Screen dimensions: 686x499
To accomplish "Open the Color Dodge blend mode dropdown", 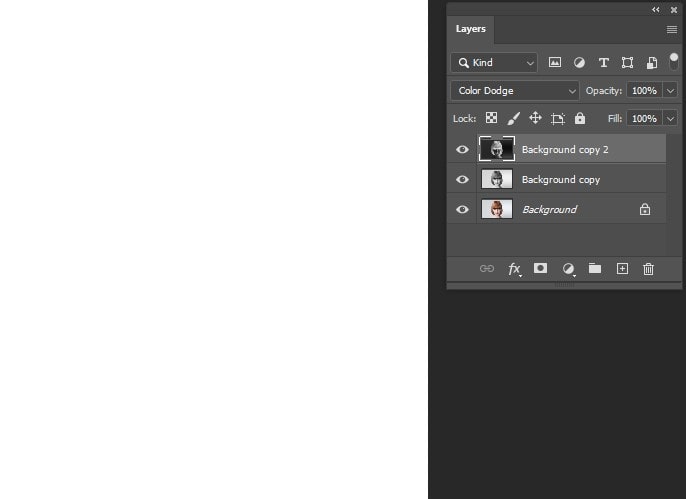I will click(x=515, y=91).
